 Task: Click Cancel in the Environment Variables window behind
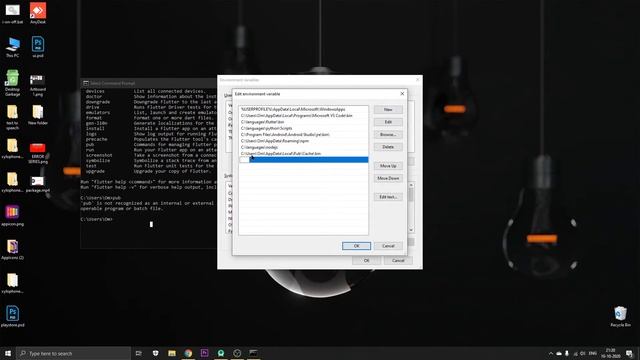[398, 260]
